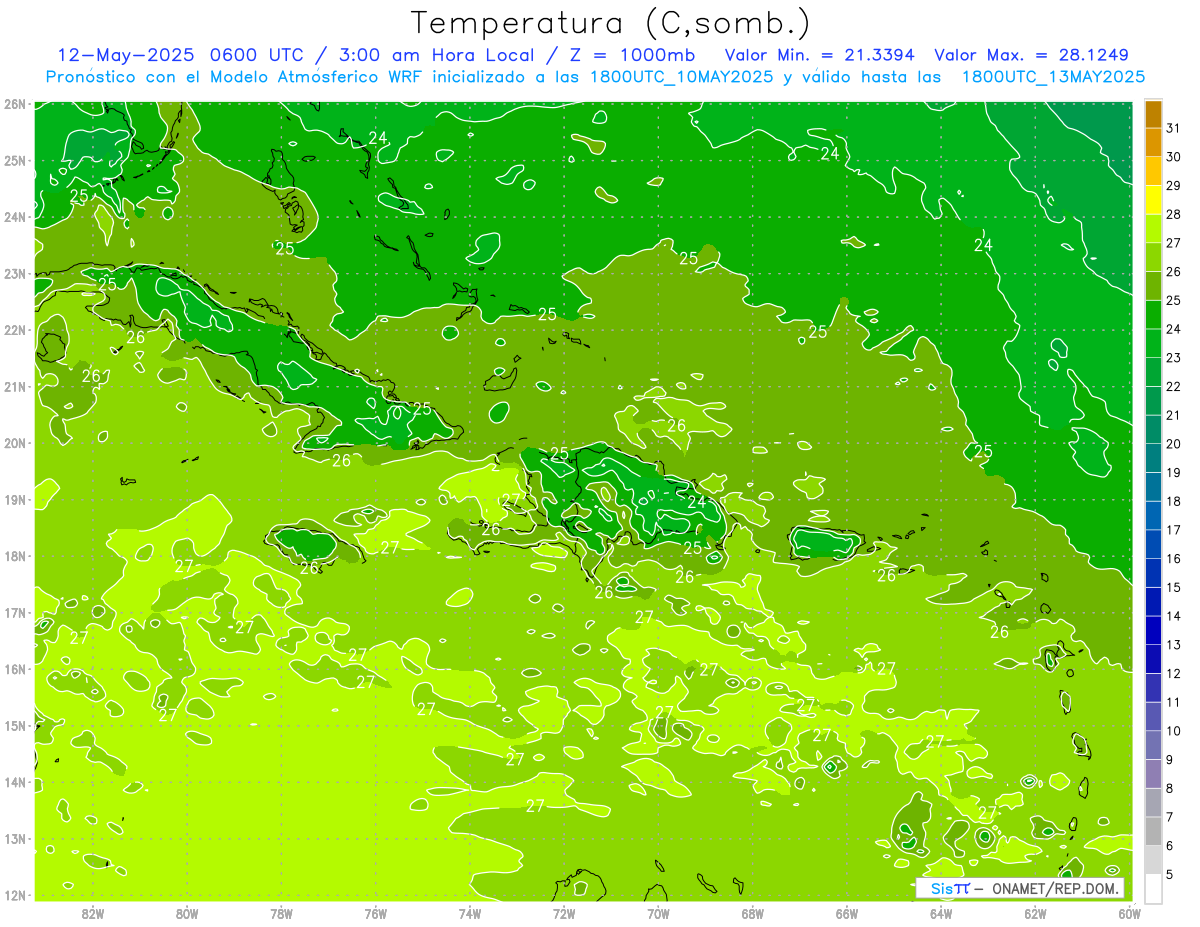This screenshot has height=927, width=1200.
Task: Pick the white color bar segment below 5
Action: click(x=1154, y=888)
